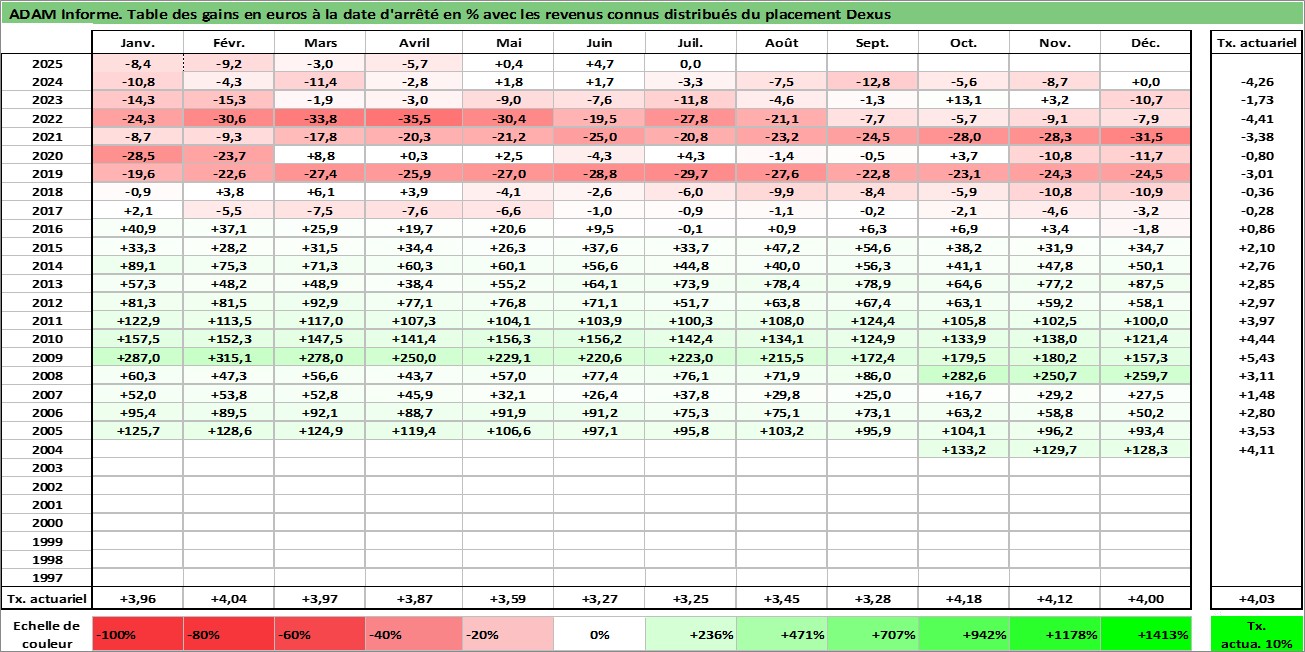This screenshot has width=1305, height=652.
Task: Click the 'Mars' column header
Action: click(320, 43)
